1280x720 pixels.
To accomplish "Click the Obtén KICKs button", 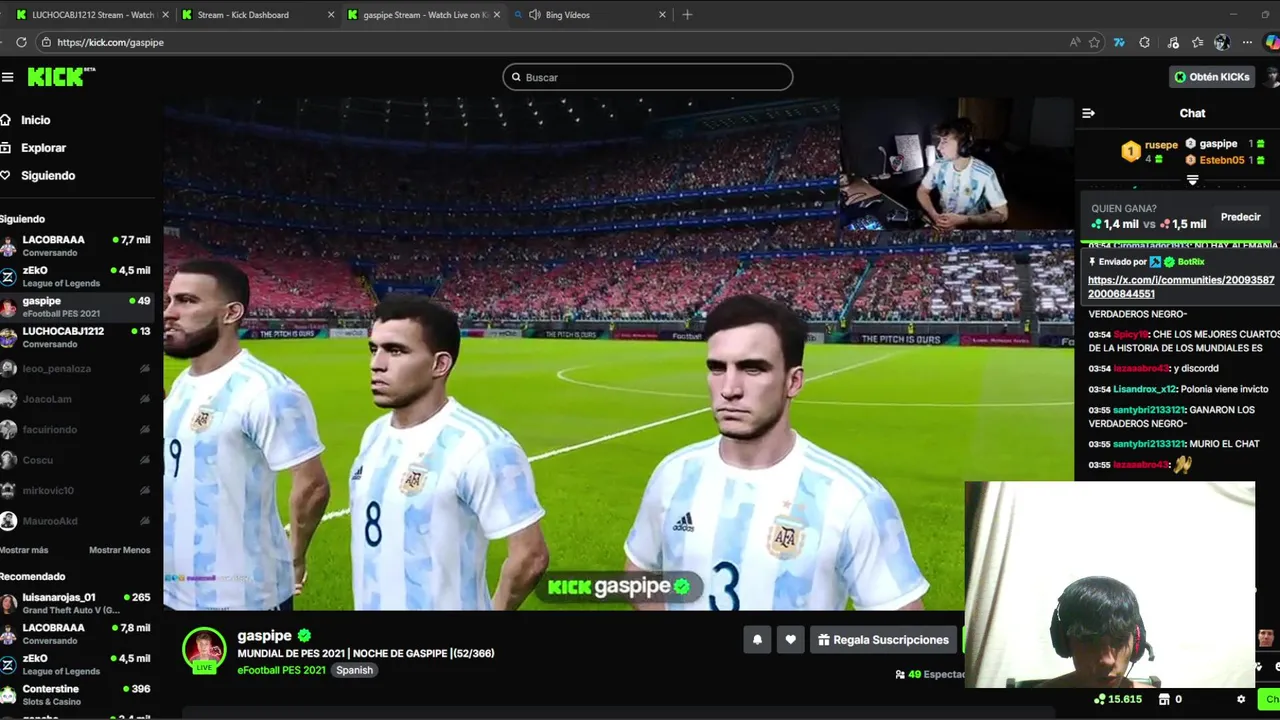I will [1212, 77].
